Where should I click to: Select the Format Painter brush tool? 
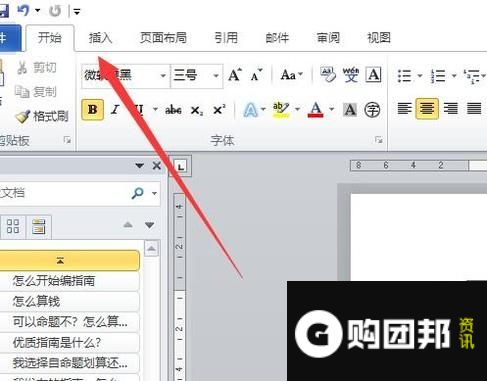coord(42,116)
